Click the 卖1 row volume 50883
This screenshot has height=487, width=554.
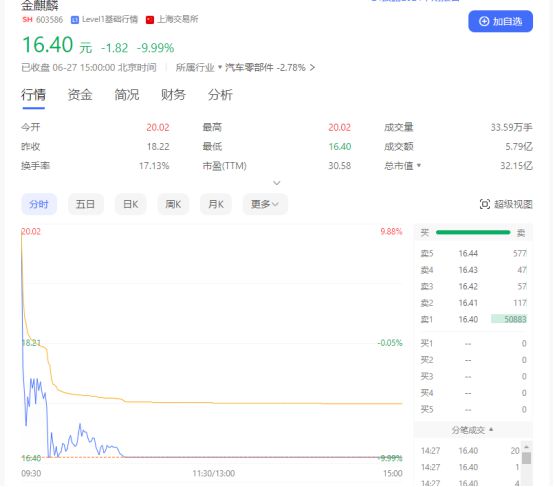(x=509, y=319)
